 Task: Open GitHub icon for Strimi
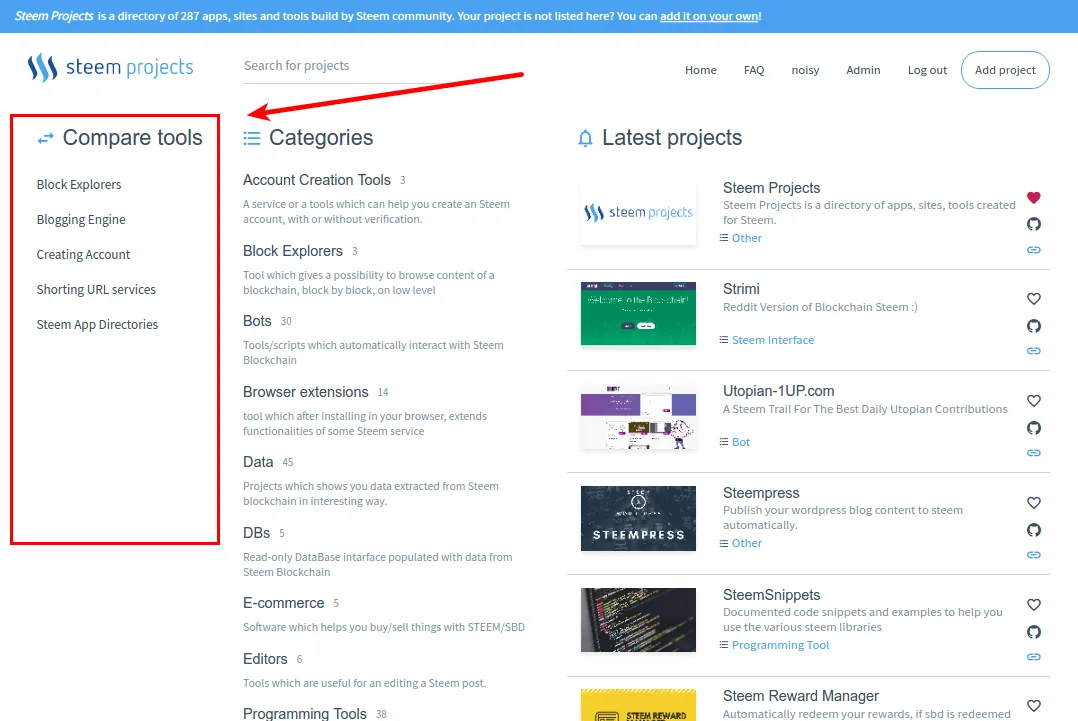[1033, 326]
